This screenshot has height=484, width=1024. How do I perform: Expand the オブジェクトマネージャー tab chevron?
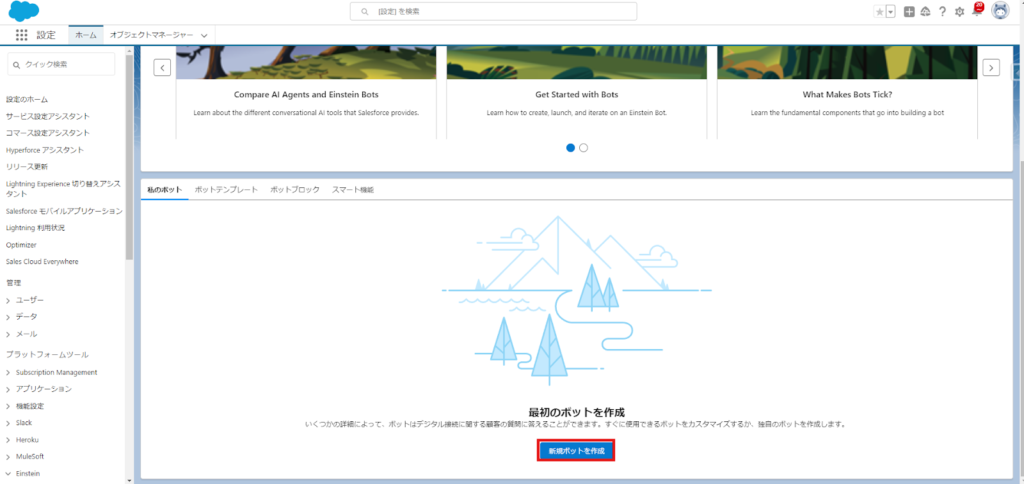tap(204, 35)
